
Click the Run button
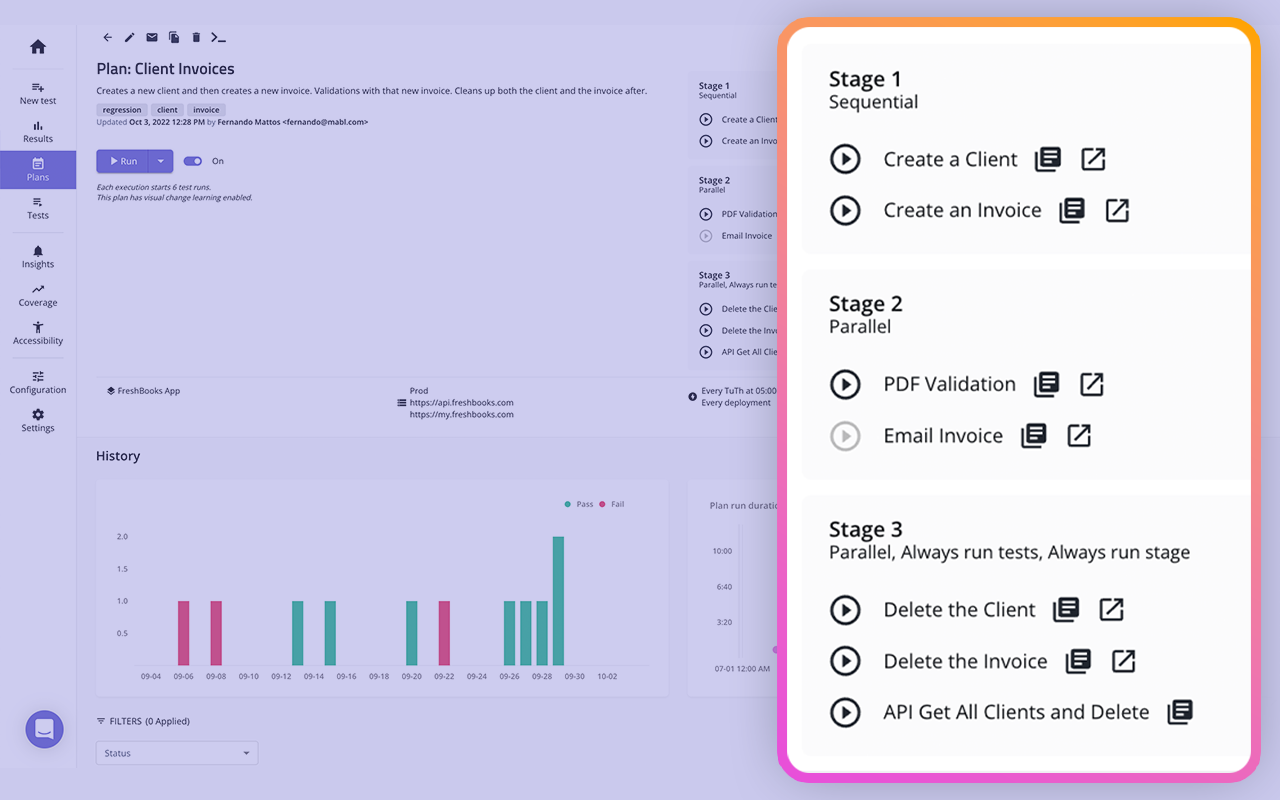tap(123, 160)
